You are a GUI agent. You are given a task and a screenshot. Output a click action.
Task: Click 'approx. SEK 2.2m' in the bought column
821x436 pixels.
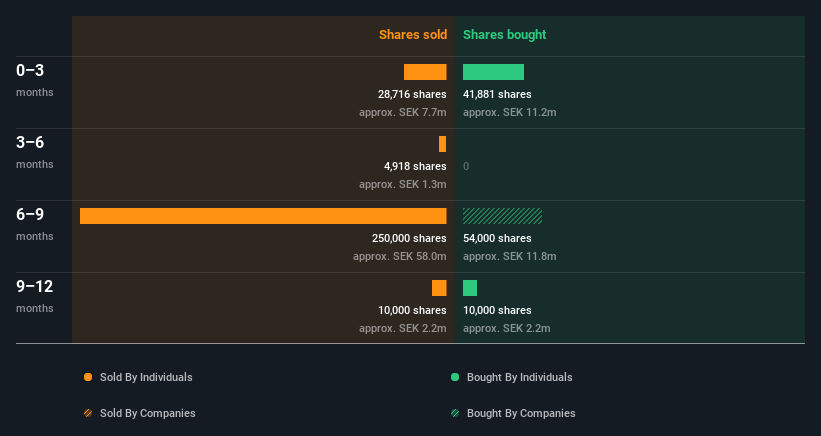click(507, 328)
